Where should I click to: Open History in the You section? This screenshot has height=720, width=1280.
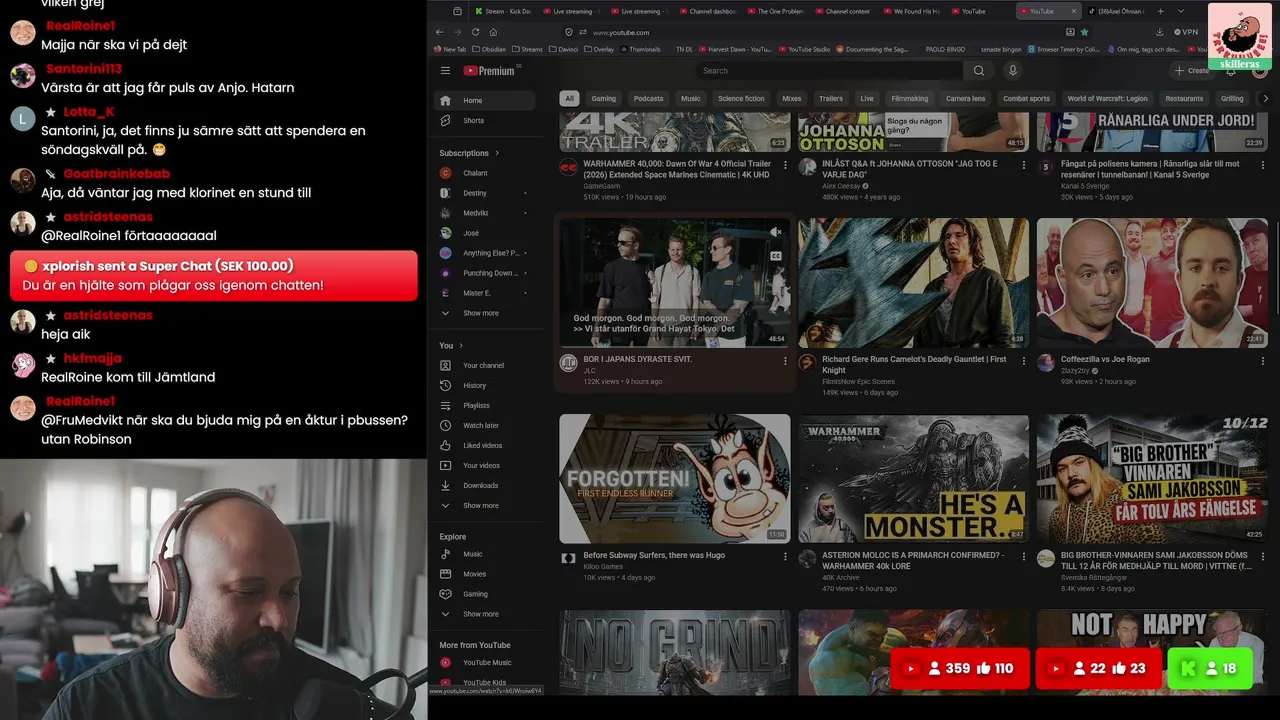click(x=485, y=386)
